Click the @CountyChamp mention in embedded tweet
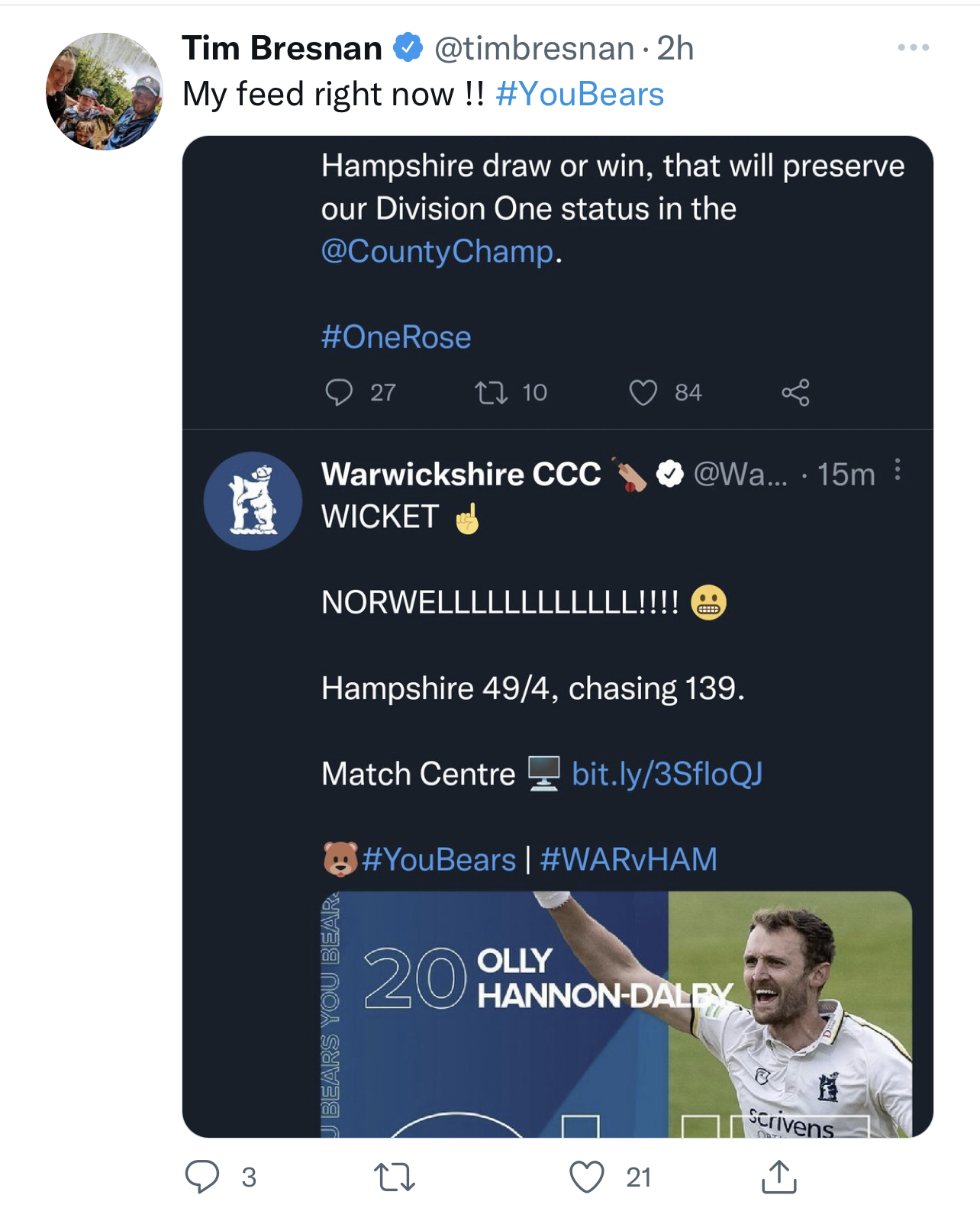The height and width of the screenshot is (1224, 980). tap(437, 251)
